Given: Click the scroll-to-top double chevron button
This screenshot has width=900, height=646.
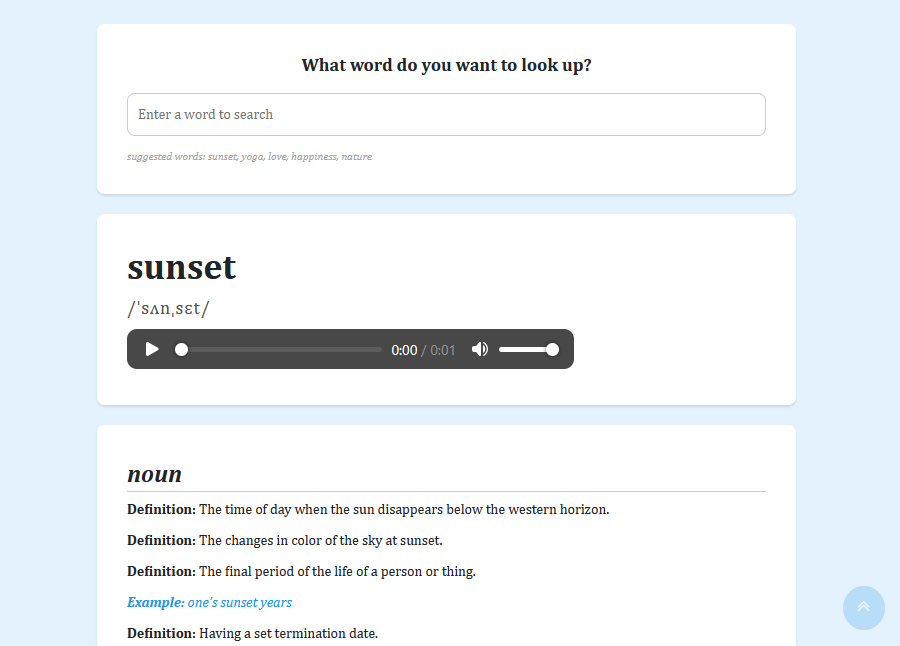Looking at the screenshot, I should [x=863, y=608].
